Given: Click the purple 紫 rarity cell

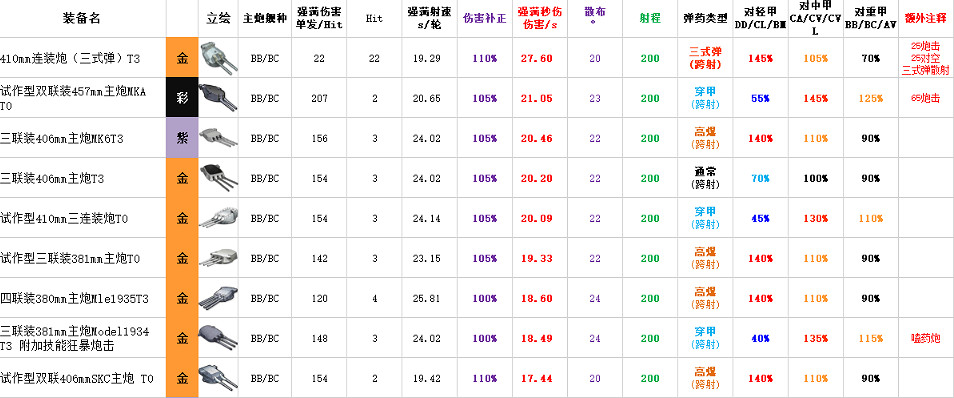Looking at the screenshot, I should [182, 138].
